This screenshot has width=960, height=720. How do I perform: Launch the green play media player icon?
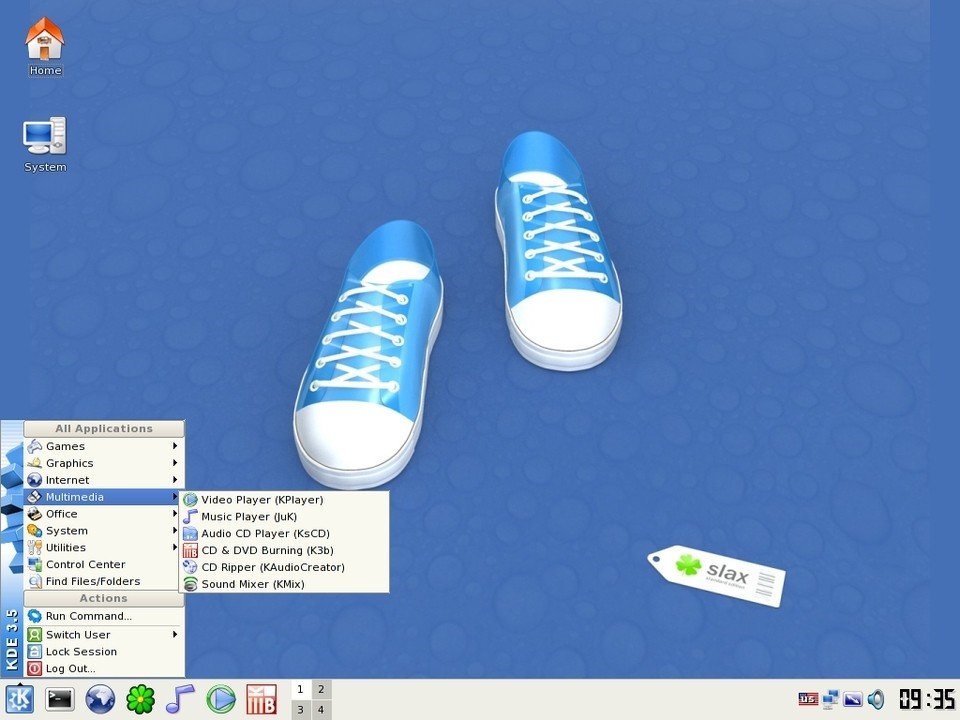click(220, 698)
